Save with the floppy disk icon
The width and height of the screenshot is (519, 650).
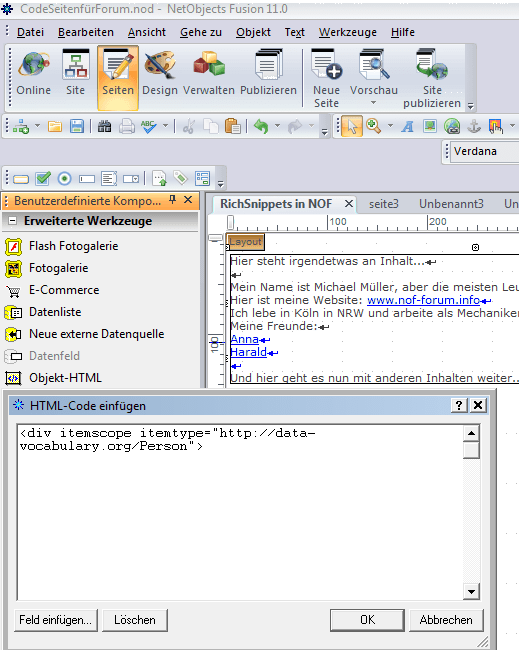tap(77, 126)
